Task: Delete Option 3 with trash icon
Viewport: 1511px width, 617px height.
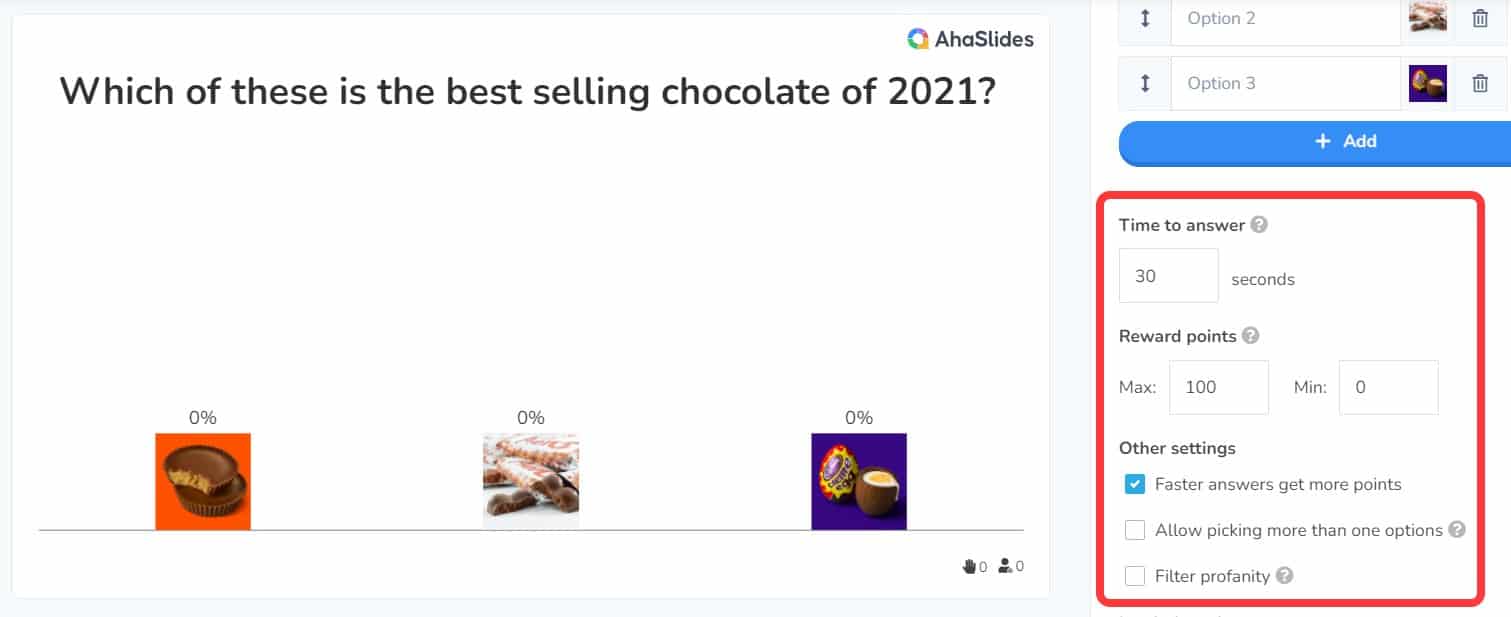Action: [x=1480, y=84]
